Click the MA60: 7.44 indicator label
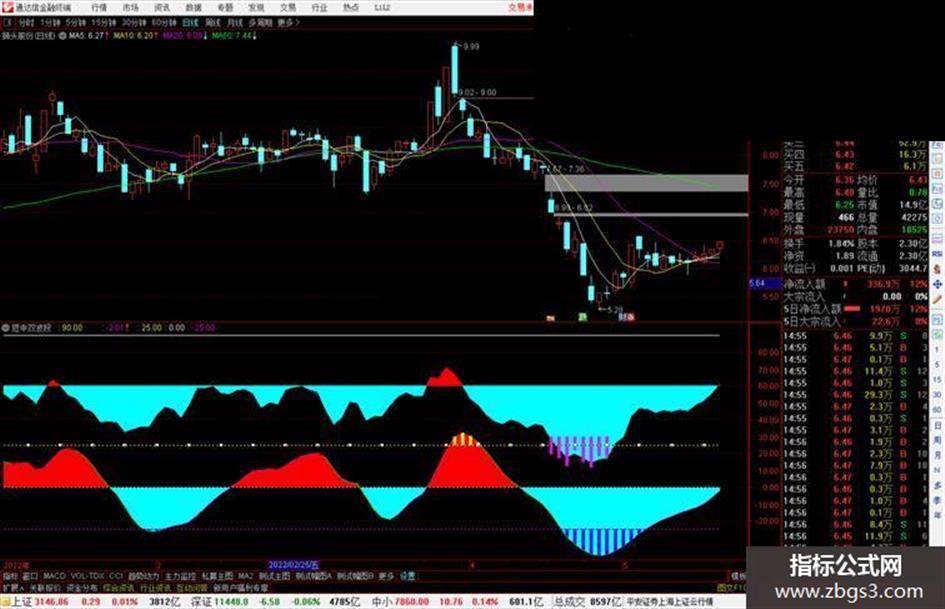This screenshot has width=945, height=609. [x=234, y=36]
